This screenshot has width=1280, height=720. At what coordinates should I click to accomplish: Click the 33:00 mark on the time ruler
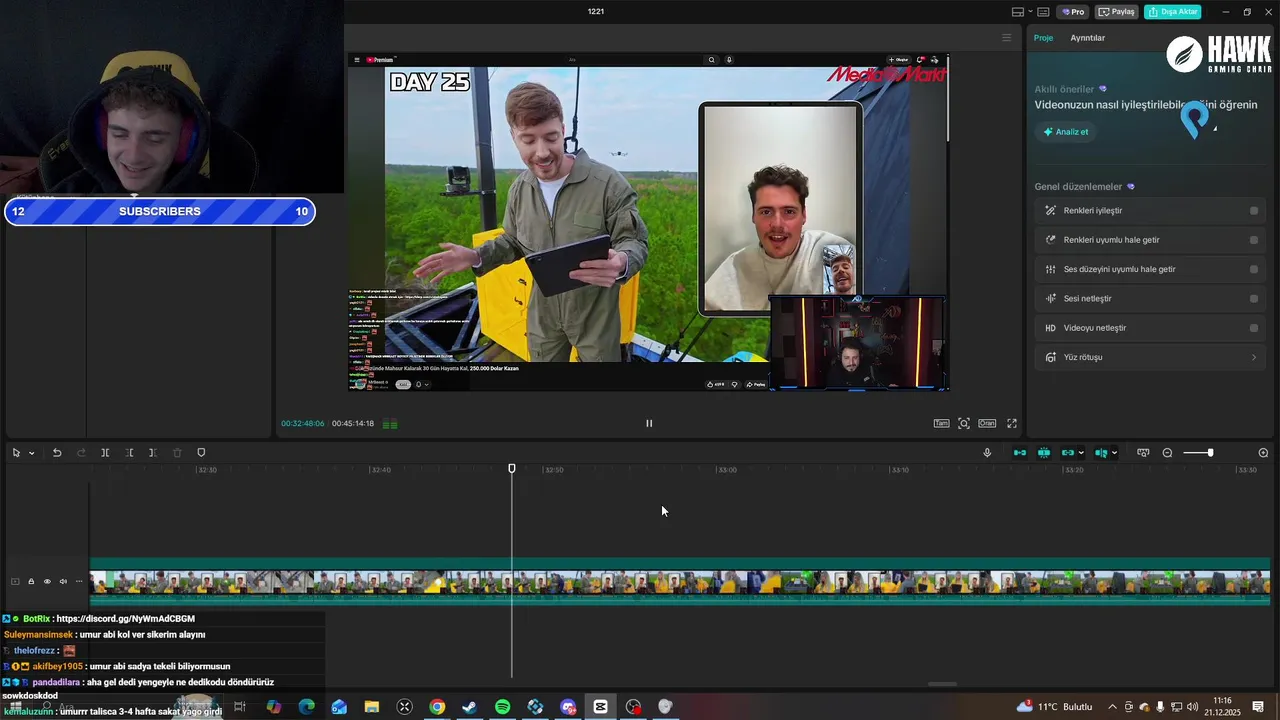[727, 470]
